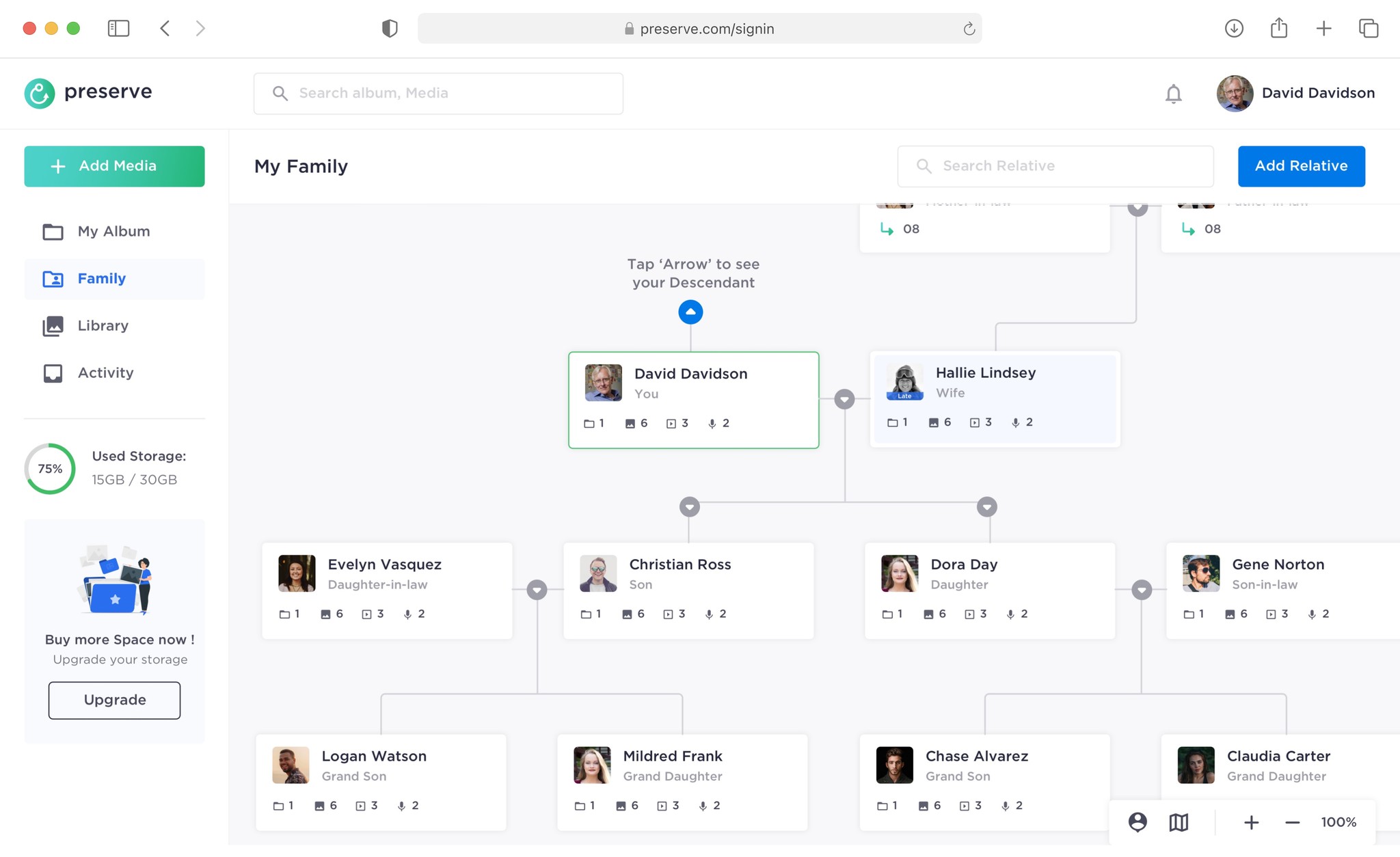Collapse arrow between David and Hallie

pyautogui.click(x=844, y=399)
